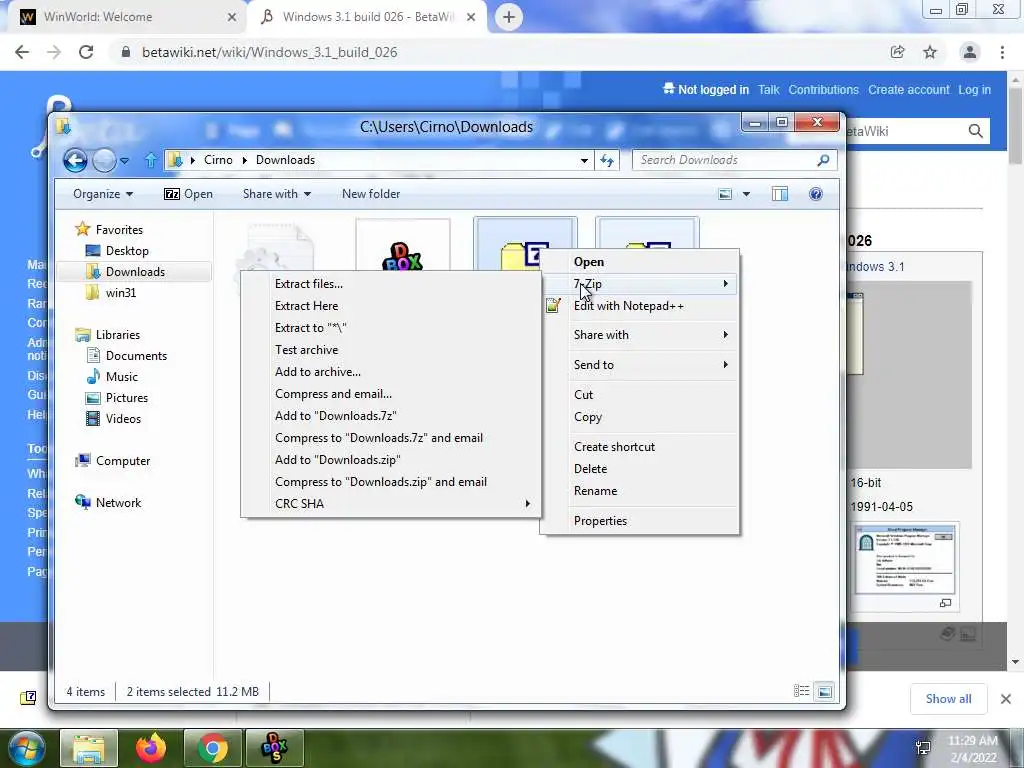Choose Compress and email...
The height and width of the screenshot is (768, 1024).
pos(391,394)
